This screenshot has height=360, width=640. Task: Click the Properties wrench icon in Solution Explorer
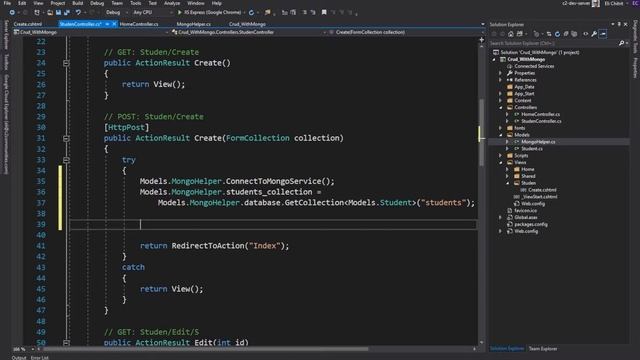pyautogui.click(x=594, y=34)
